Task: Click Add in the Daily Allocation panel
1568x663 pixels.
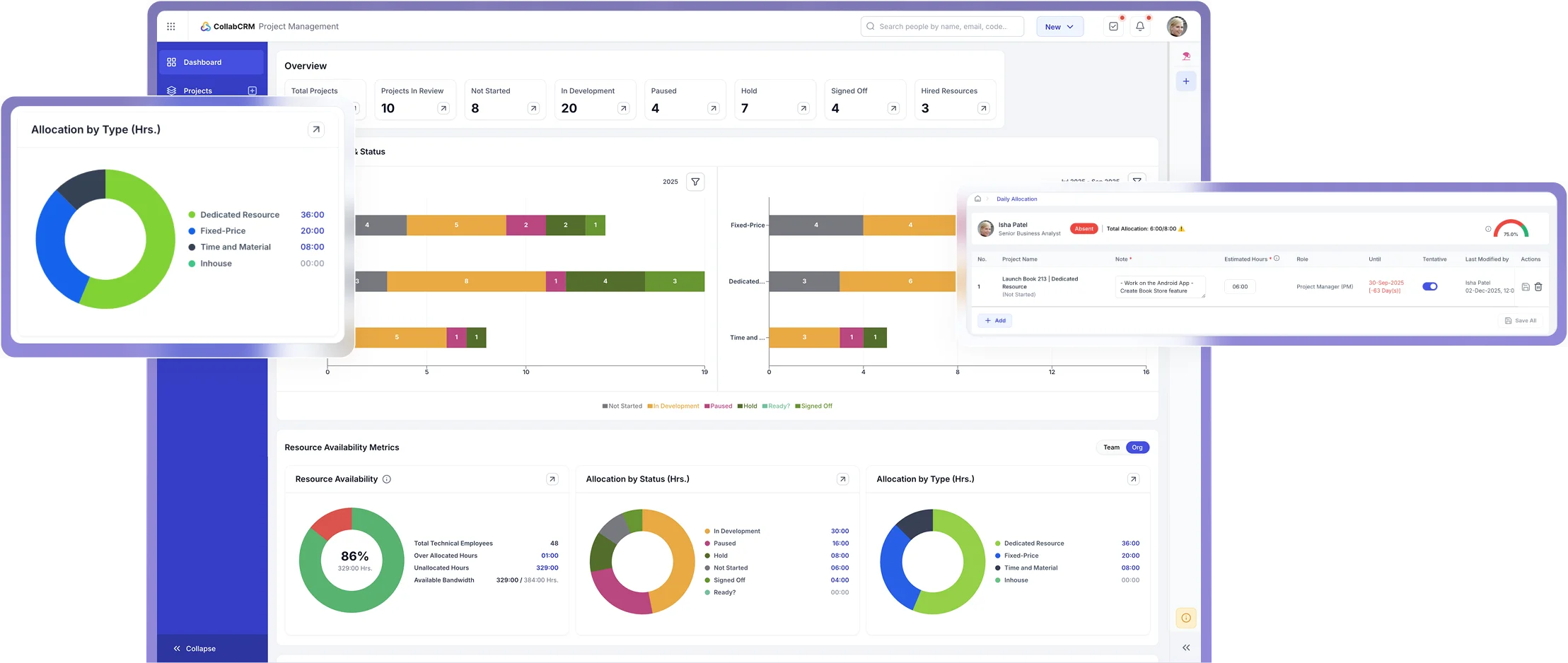Action: coord(994,320)
